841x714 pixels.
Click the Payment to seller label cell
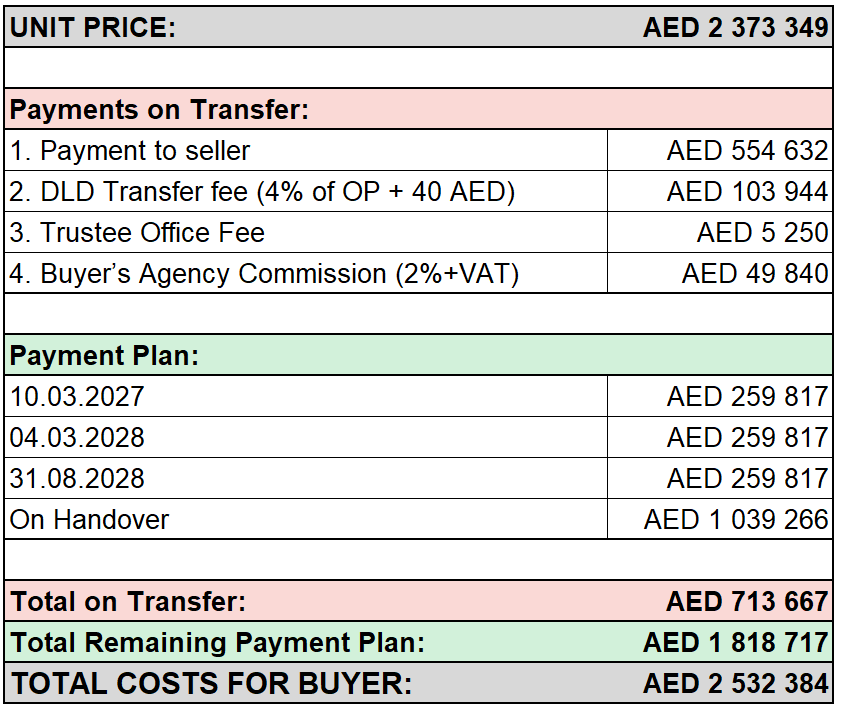pyautogui.click(x=306, y=151)
